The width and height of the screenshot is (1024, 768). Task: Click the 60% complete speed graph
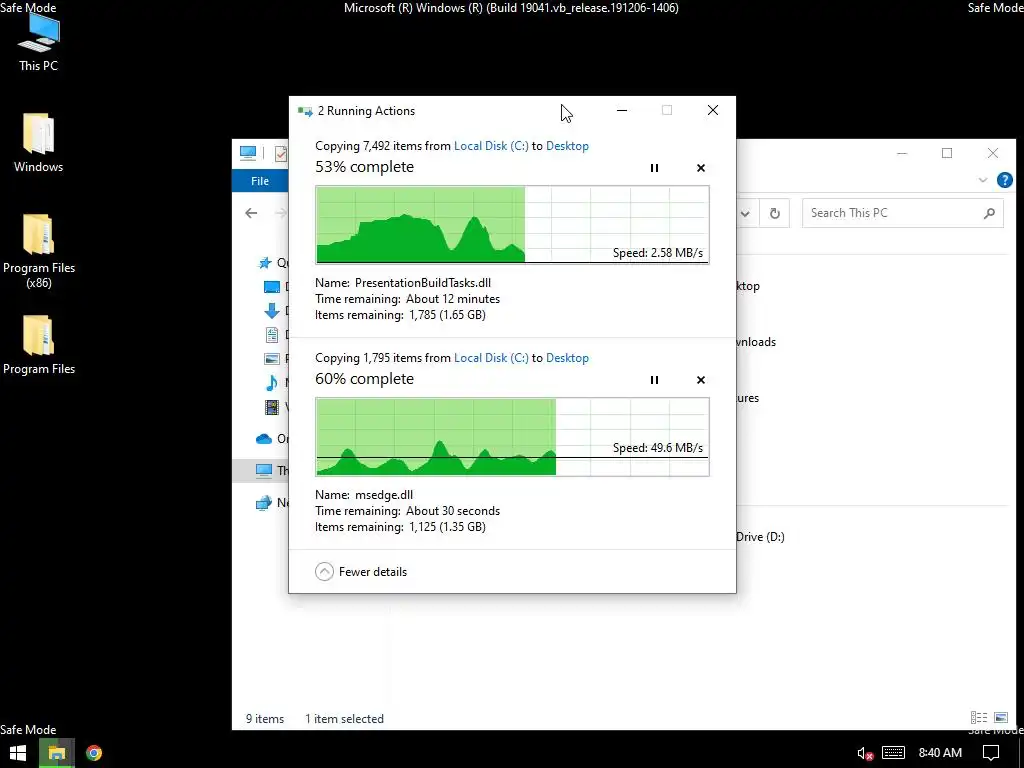click(x=512, y=437)
